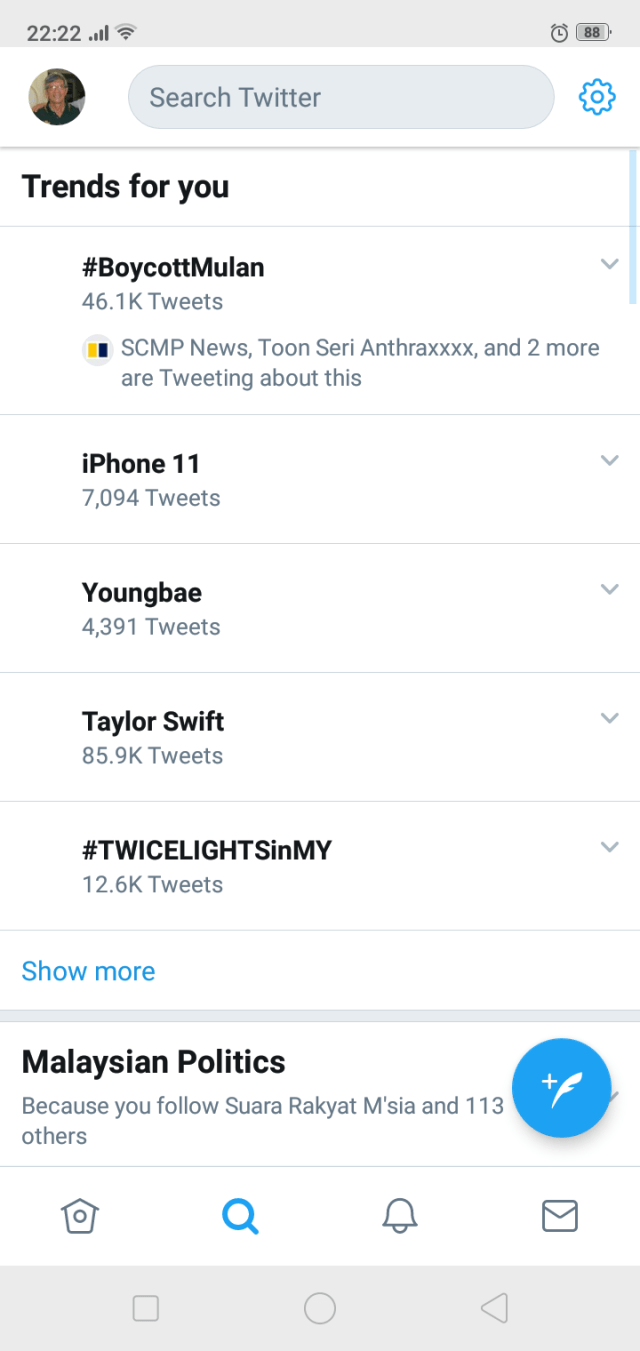Tap the compose tweet floating button

(x=561, y=1088)
